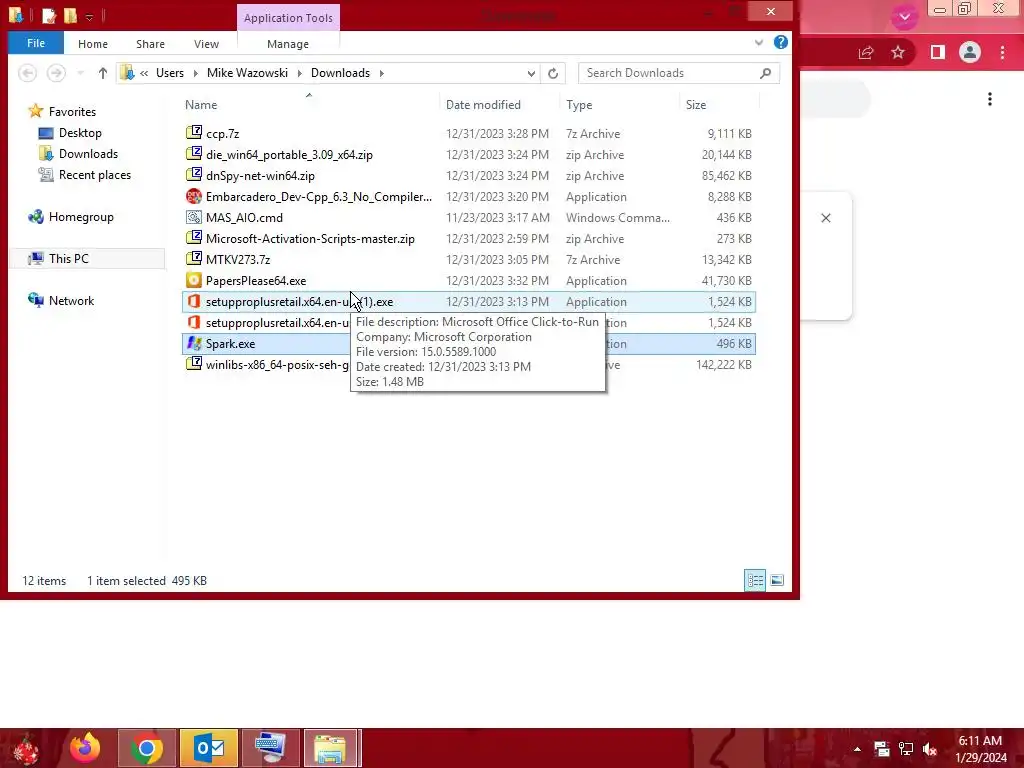1024x768 pixels.
Task: Launch Firefox from the taskbar
Action: (x=86, y=748)
